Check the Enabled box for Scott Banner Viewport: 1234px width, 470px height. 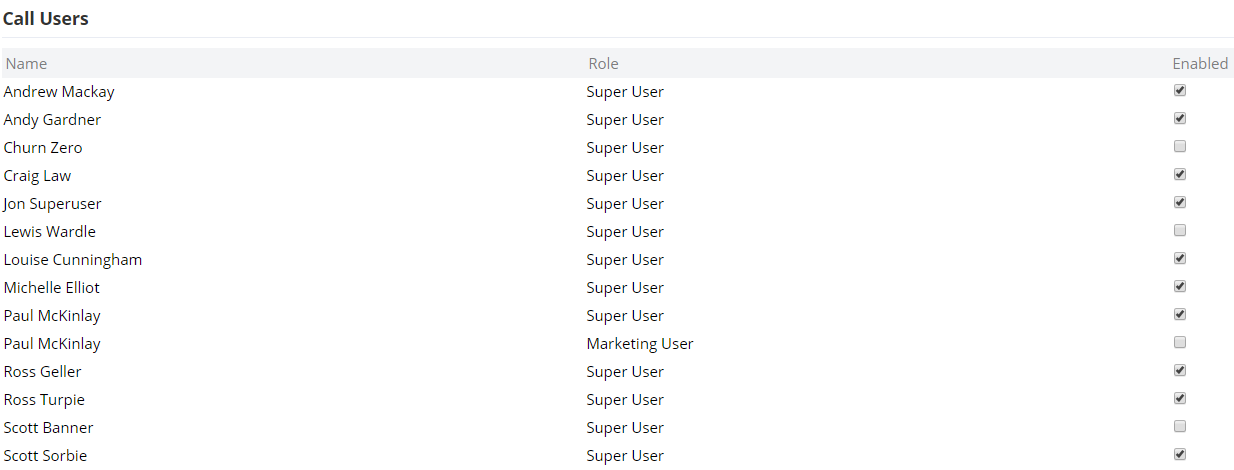pos(1180,426)
